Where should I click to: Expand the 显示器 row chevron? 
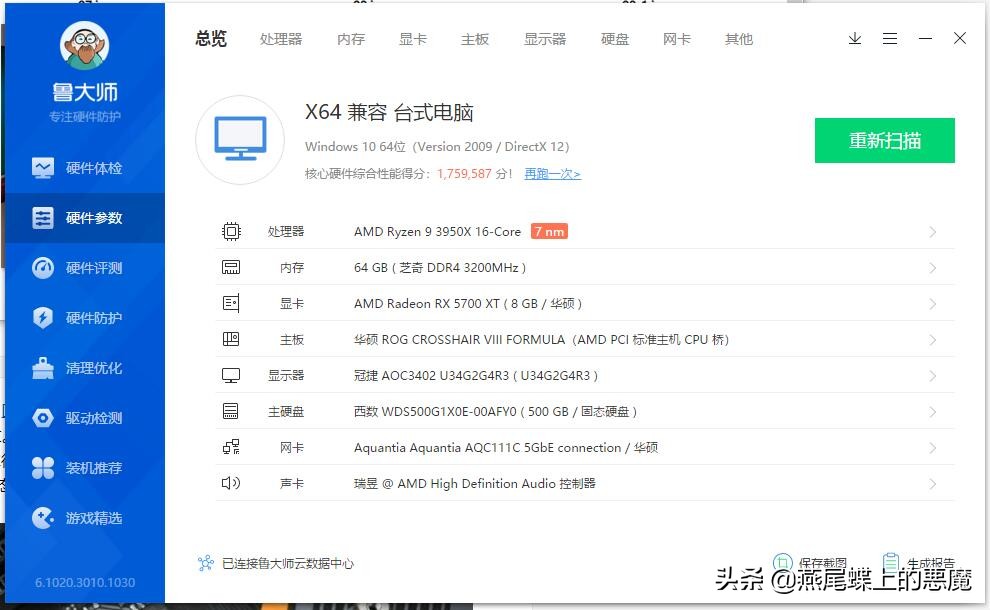(933, 376)
